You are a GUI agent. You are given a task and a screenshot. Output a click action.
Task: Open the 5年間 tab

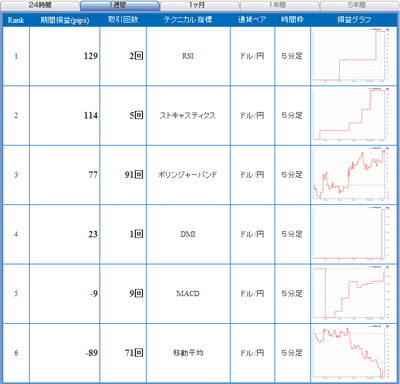pyautogui.click(x=359, y=5)
